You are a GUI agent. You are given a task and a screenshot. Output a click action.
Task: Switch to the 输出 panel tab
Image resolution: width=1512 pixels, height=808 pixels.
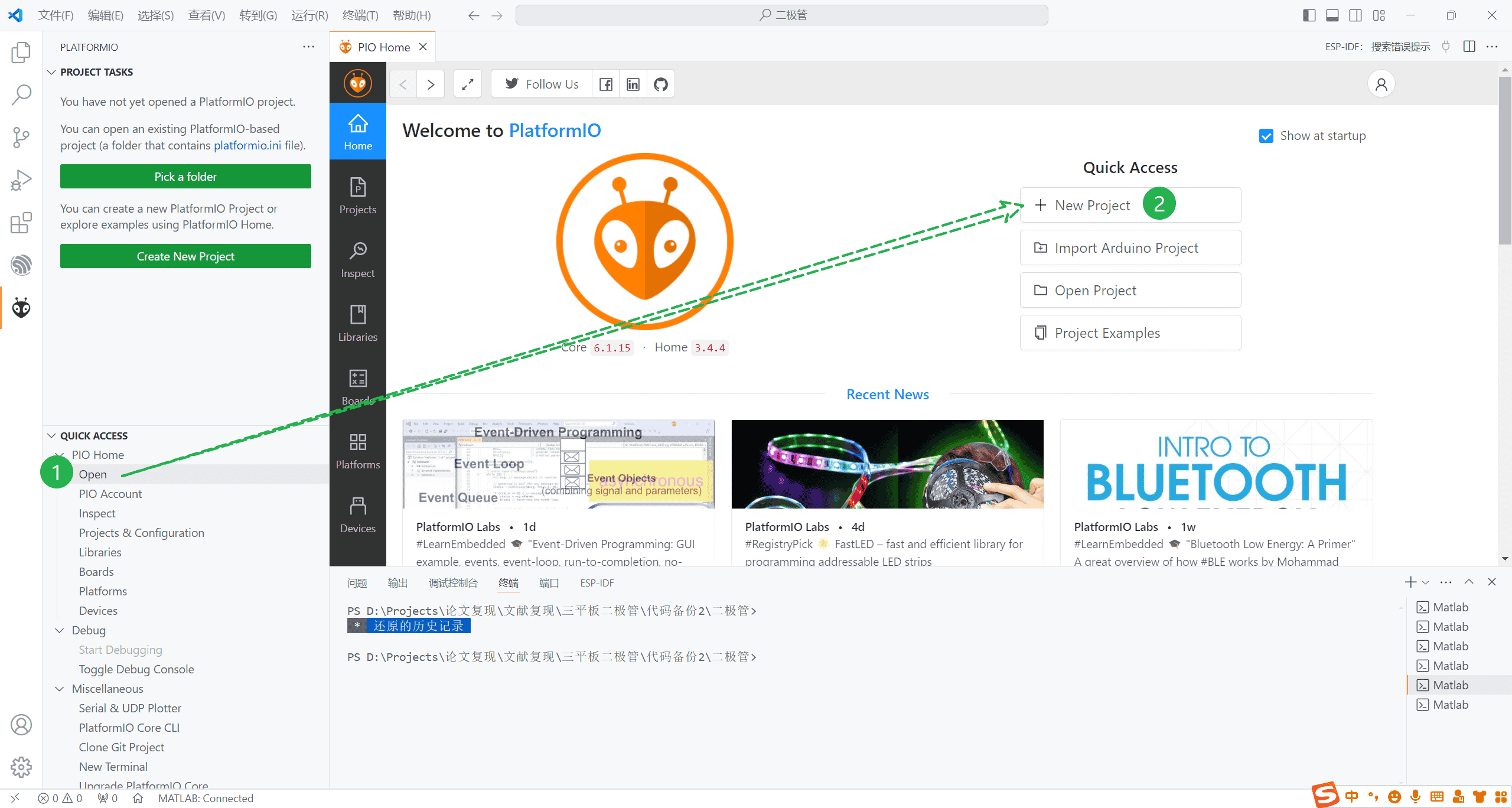point(397,583)
